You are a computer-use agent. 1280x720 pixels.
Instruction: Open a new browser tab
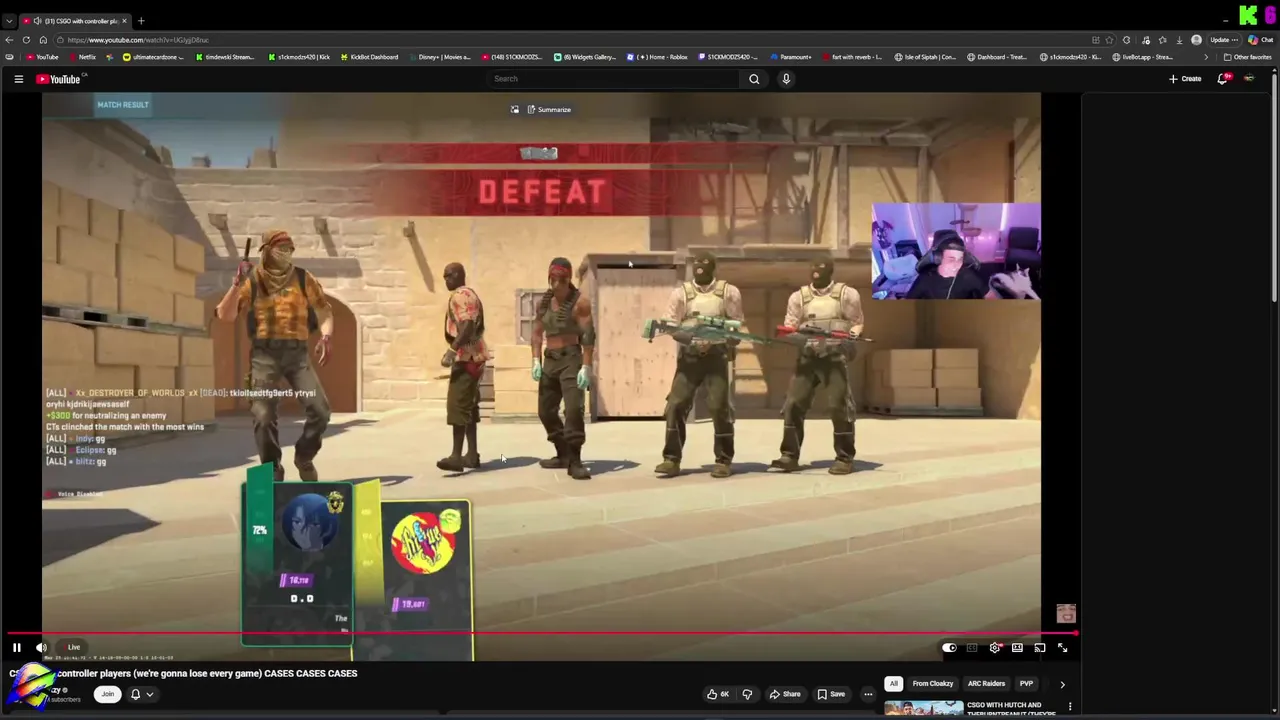pyautogui.click(x=141, y=21)
